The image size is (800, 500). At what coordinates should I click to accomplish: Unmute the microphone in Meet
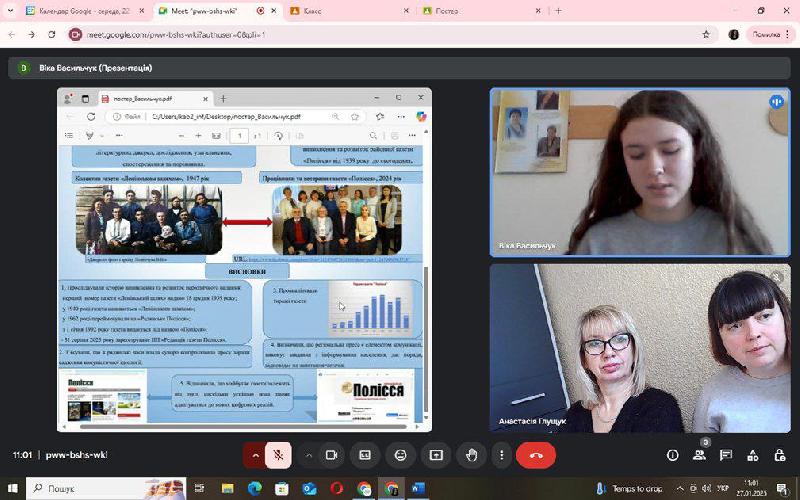click(281, 455)
